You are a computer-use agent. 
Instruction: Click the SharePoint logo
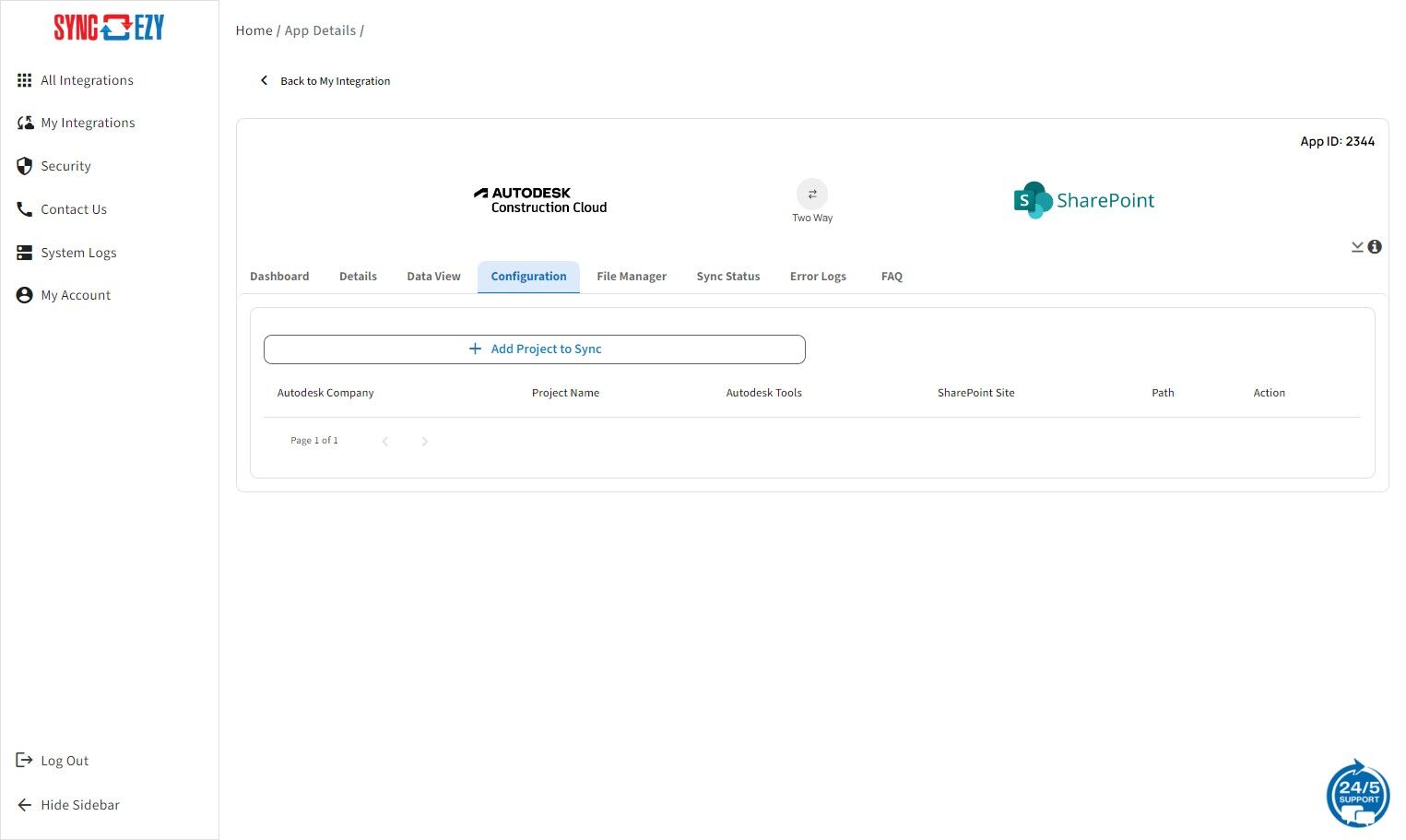pos(1084,200)
